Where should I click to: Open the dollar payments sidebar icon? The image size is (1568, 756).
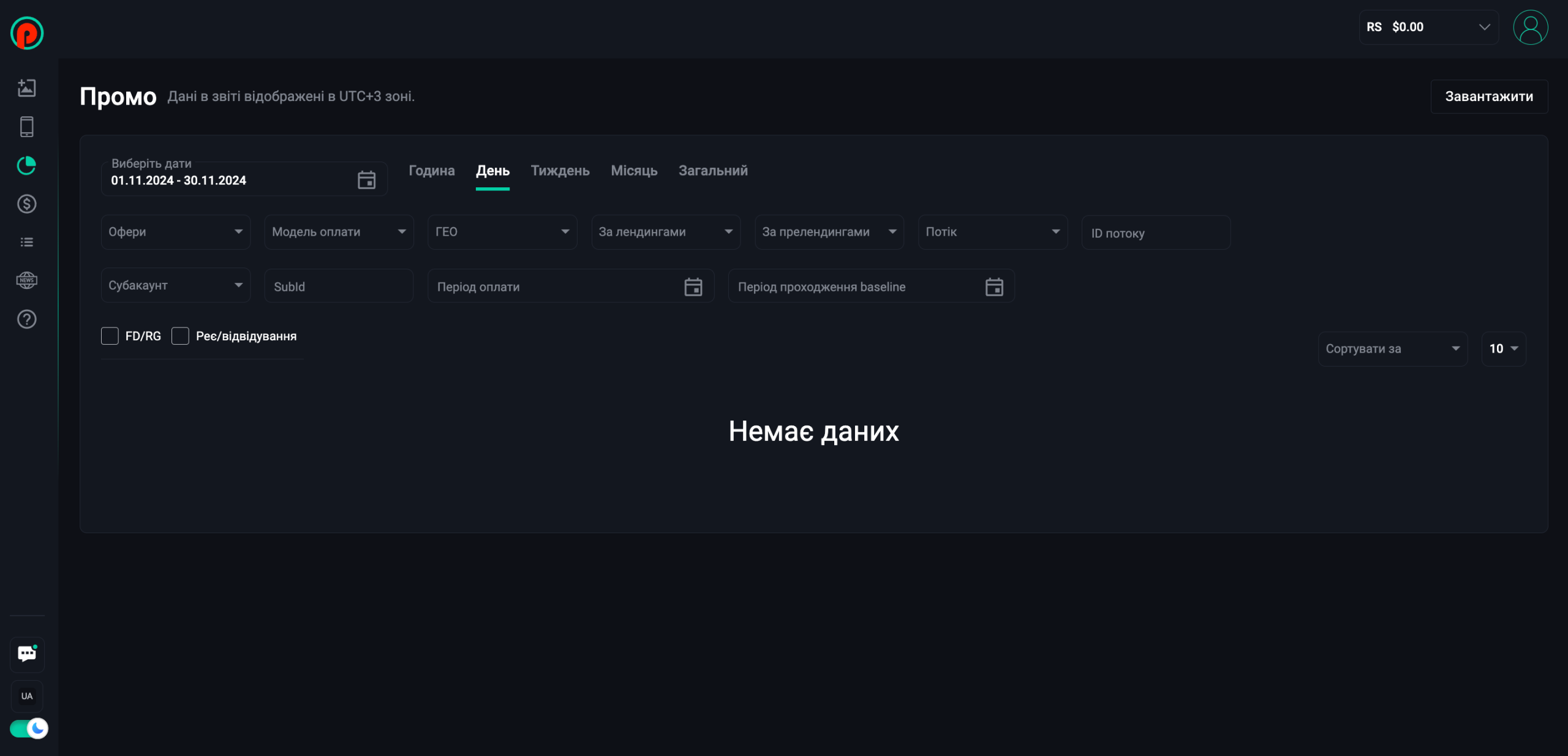[26, 204]
